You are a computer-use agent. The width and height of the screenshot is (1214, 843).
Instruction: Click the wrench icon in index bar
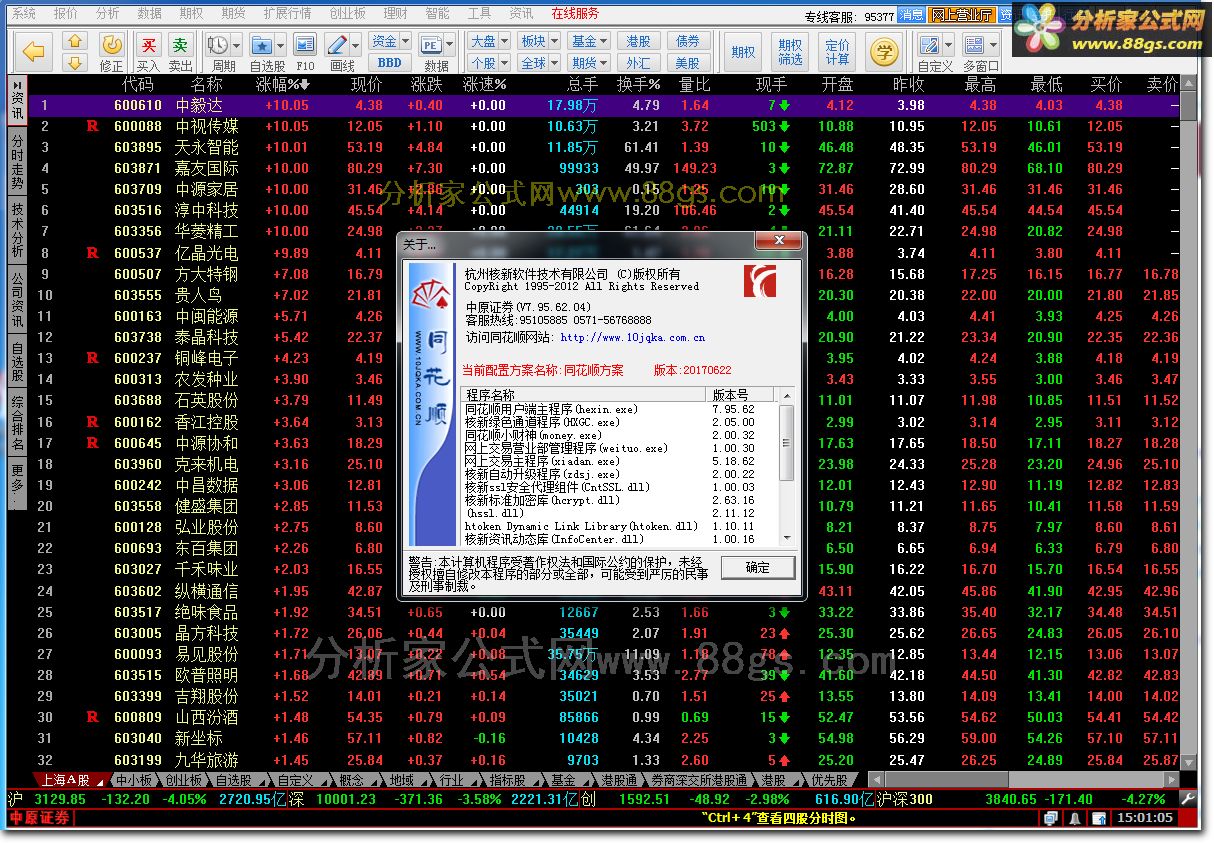(x=1188, y=799)
